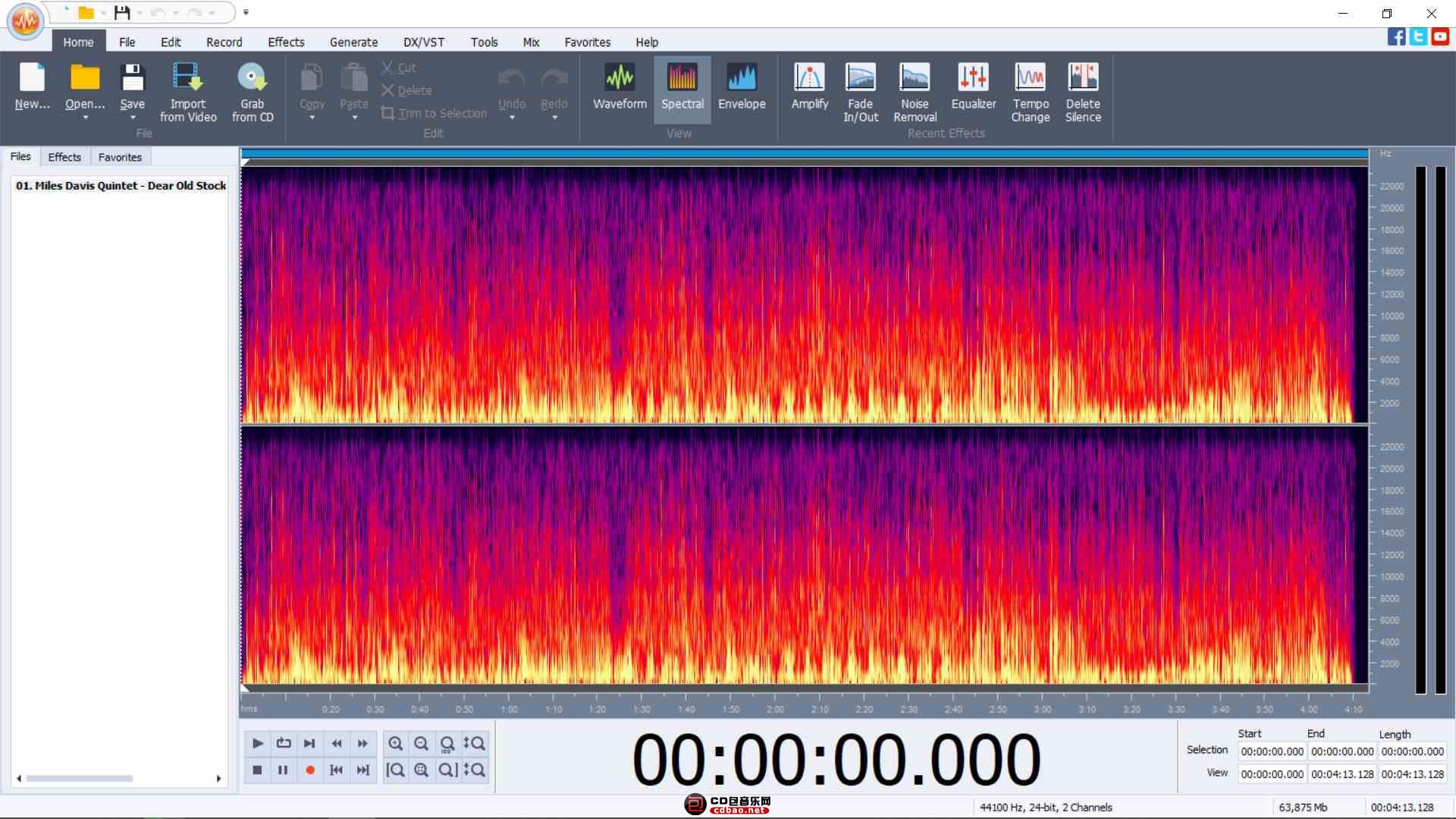The image size is (1456, 819).
Task: Click Selection Start time field
Action: tap(1272, 752)
